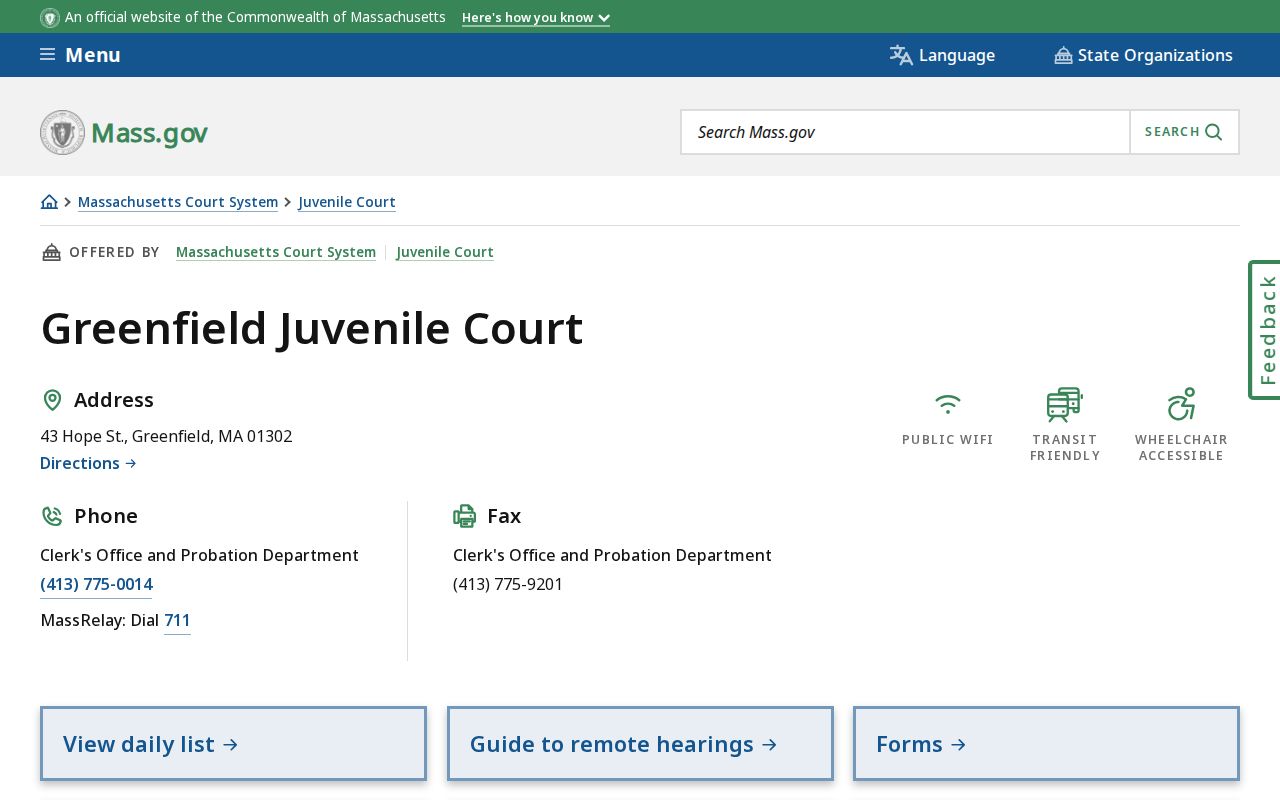Click the Massachusetts state seal icon in top banner
1280x800 pixels.
click(x=50, y=18)
